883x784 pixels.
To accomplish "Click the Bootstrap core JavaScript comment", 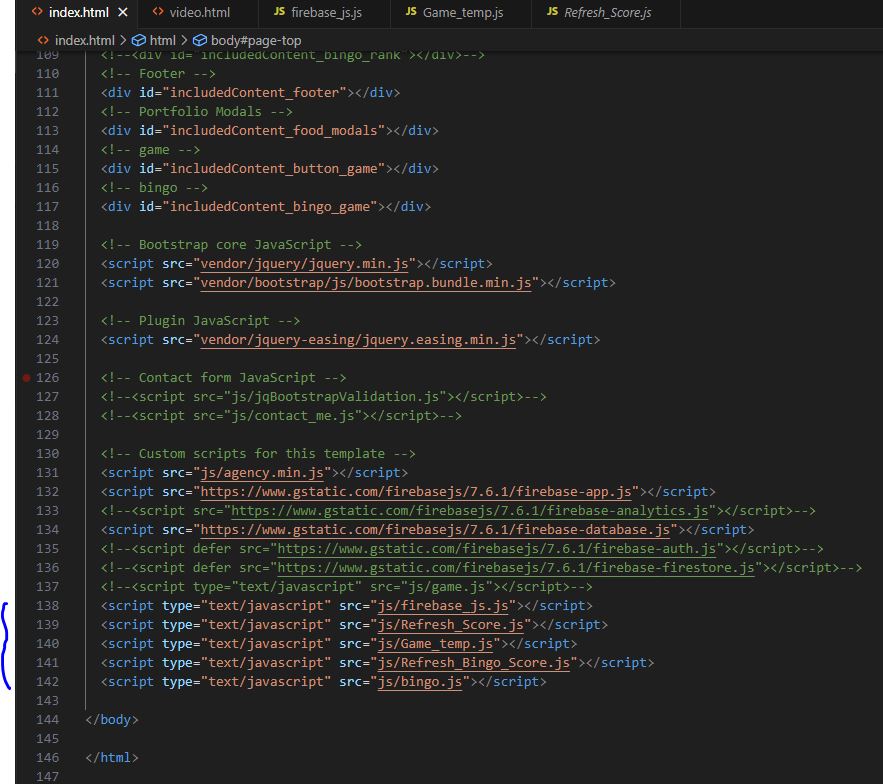I will (x=231, y=245).
